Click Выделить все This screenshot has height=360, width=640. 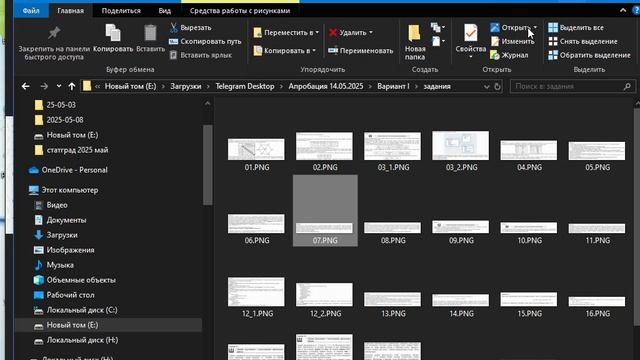pos(576,28)
